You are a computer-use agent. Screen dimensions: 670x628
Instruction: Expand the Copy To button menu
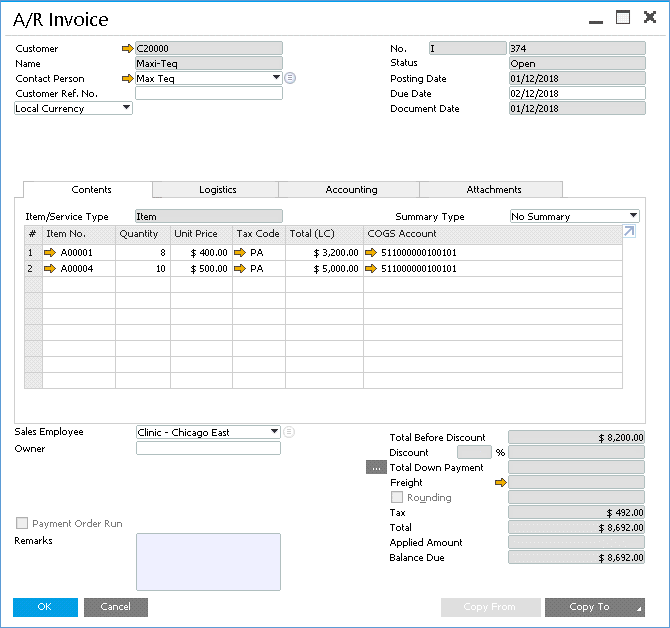639,609
